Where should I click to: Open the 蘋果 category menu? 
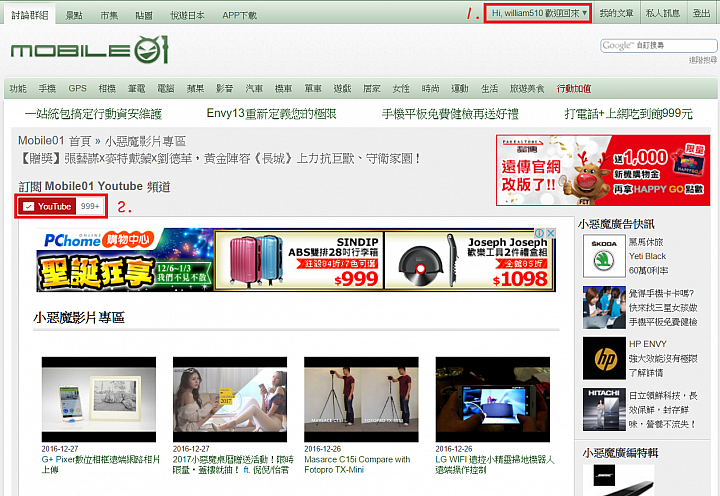pos(195,88)
